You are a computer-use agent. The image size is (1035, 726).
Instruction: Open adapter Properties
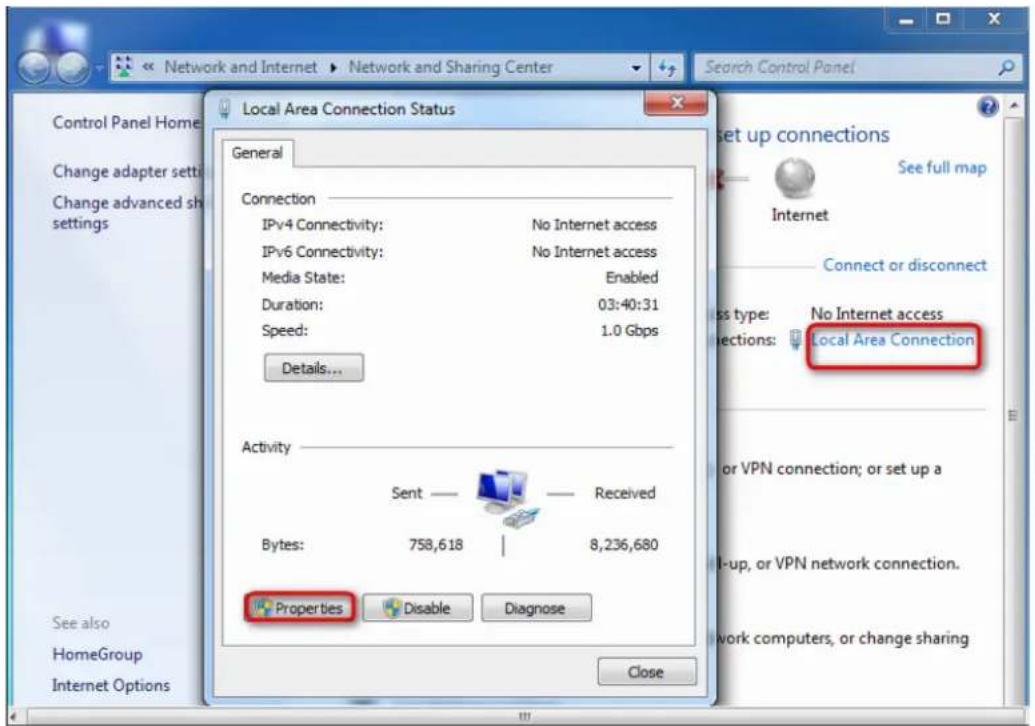300,608
